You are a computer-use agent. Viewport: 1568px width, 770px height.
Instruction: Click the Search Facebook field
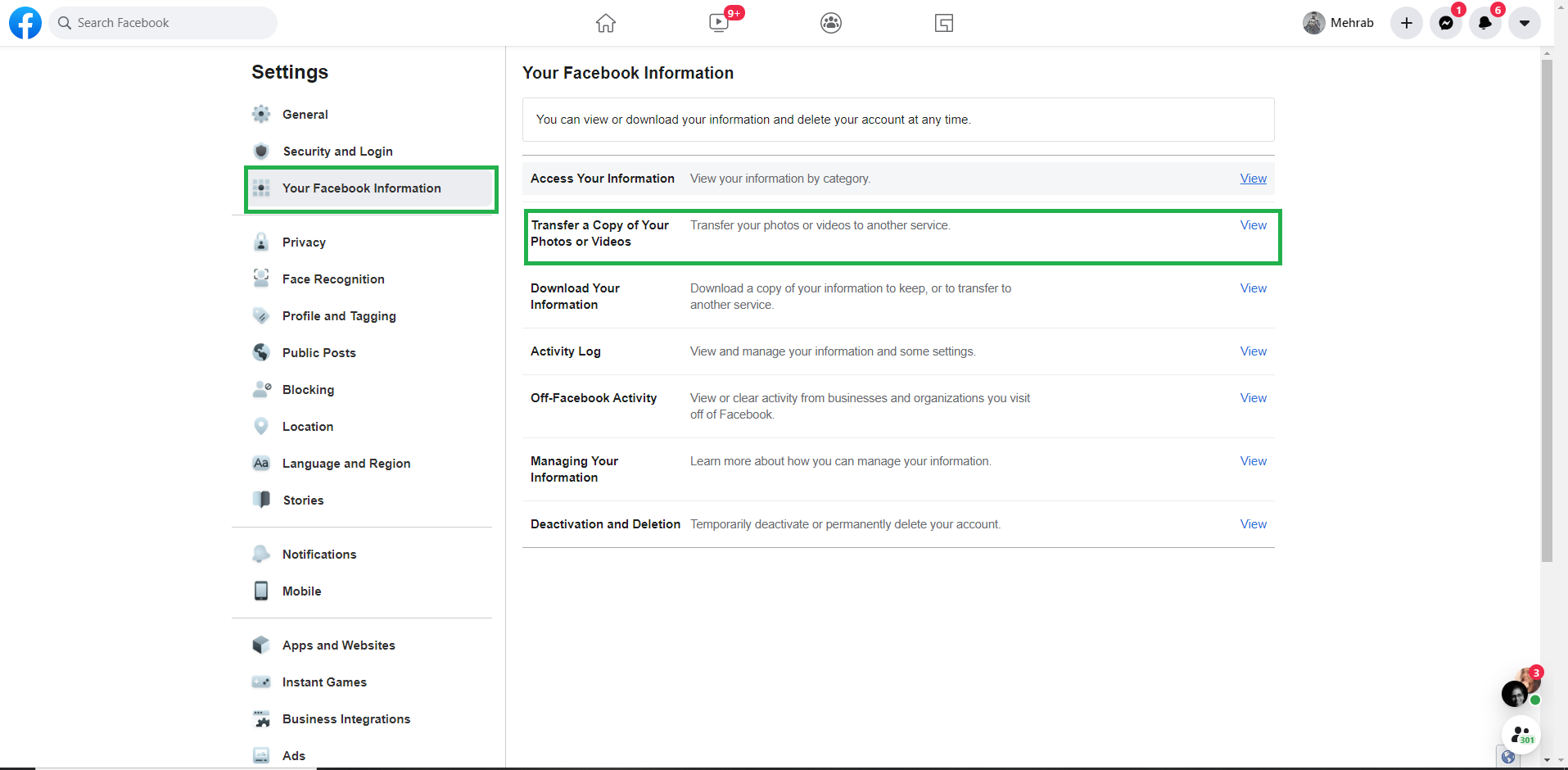point(163,23)
